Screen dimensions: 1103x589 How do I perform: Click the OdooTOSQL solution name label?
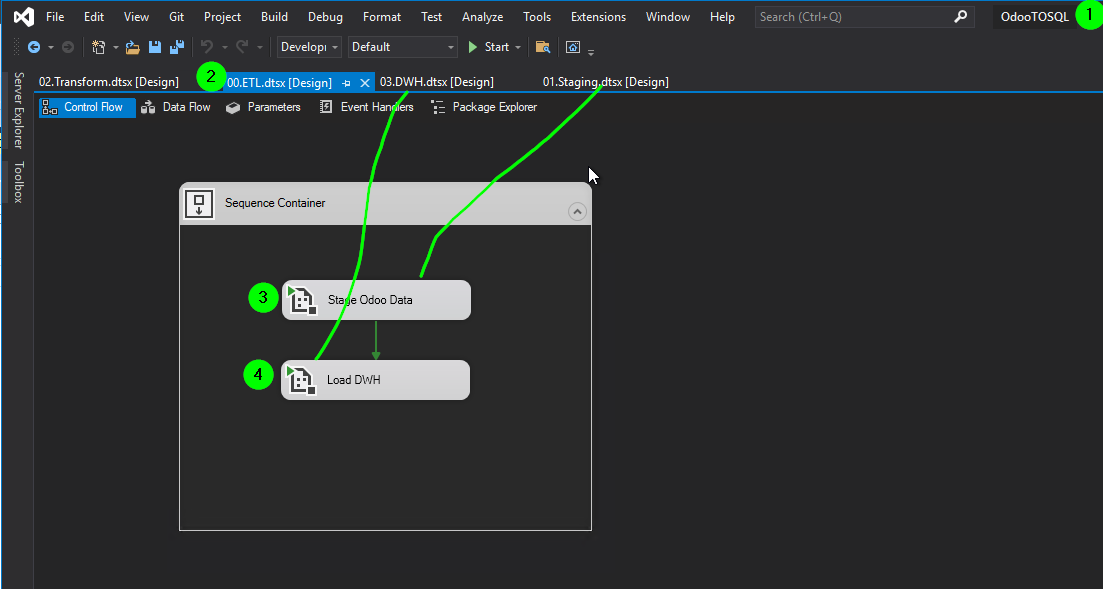coord(1035,17)
